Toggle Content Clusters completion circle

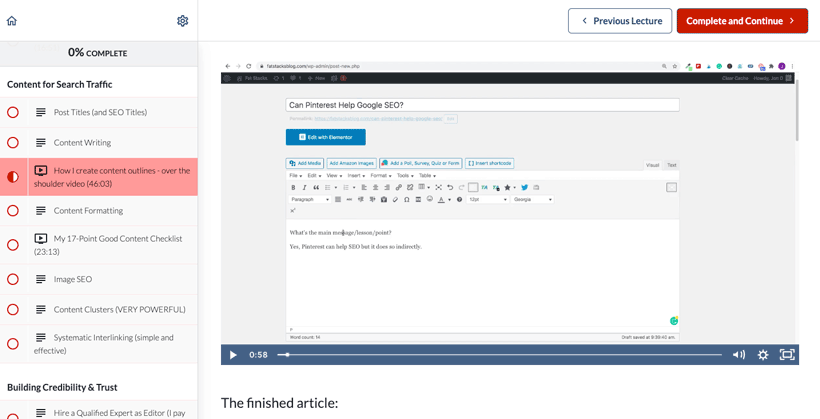[13, 310]
